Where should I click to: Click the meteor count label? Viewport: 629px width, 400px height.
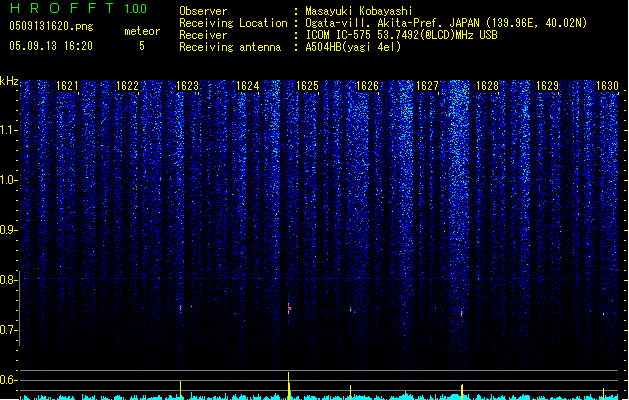(142, 31)
